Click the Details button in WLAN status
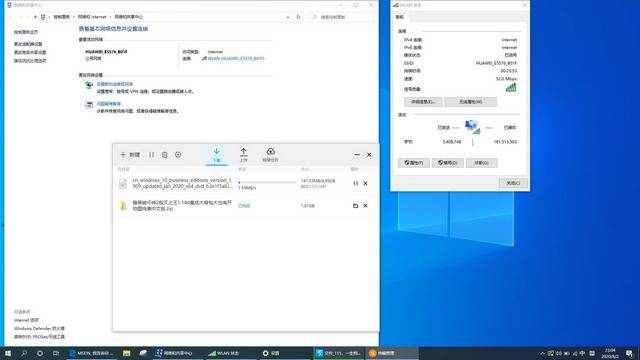Viewport: 640px width, 360px height. tap(423, 102)
